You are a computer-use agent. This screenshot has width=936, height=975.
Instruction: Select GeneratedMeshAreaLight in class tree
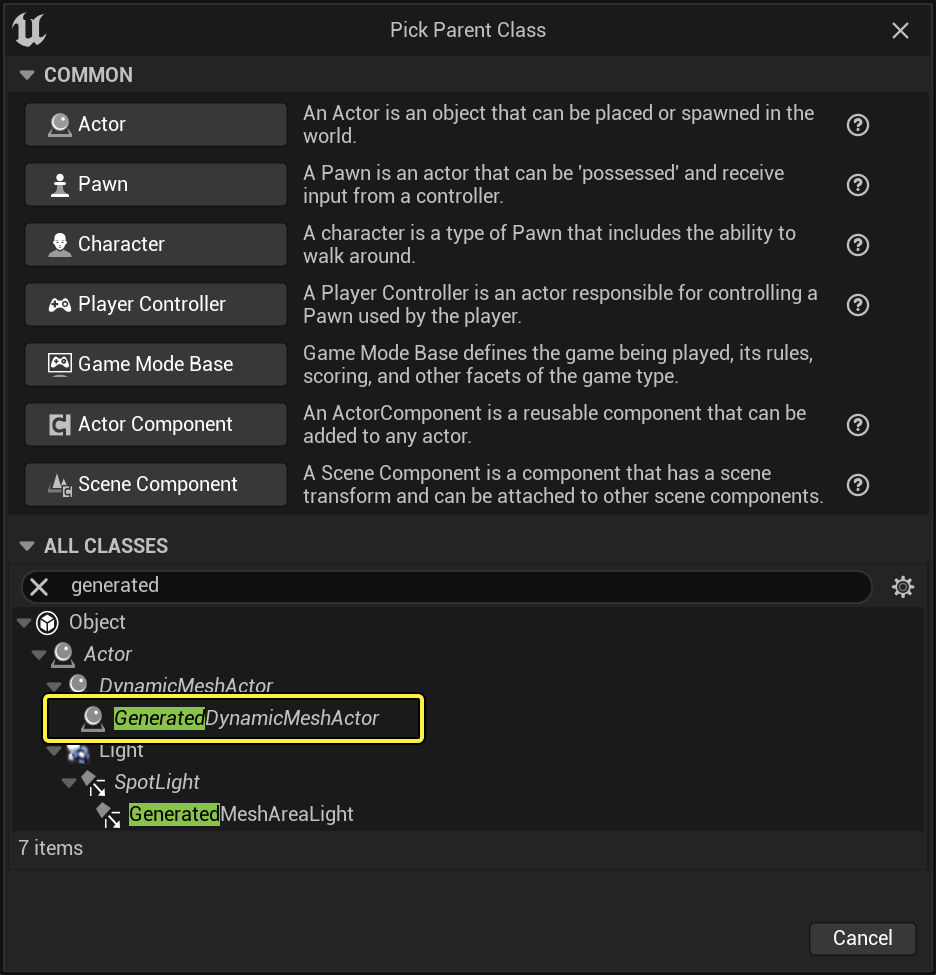tap(241, 814)
